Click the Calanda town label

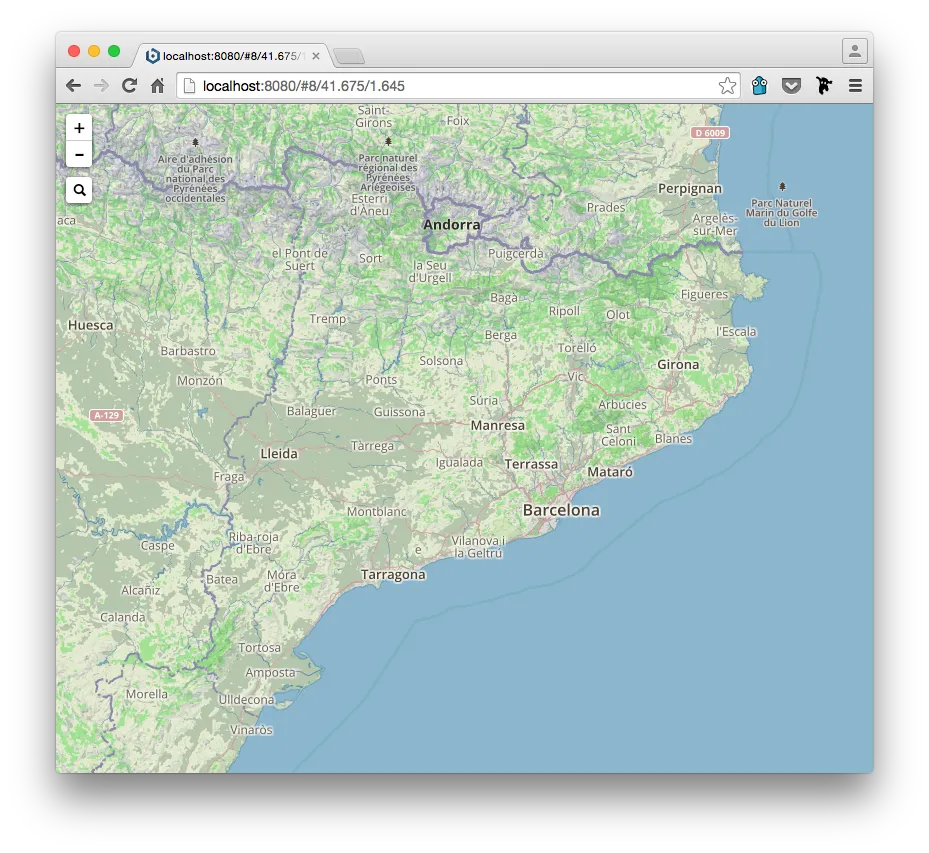tap(123, 617)
